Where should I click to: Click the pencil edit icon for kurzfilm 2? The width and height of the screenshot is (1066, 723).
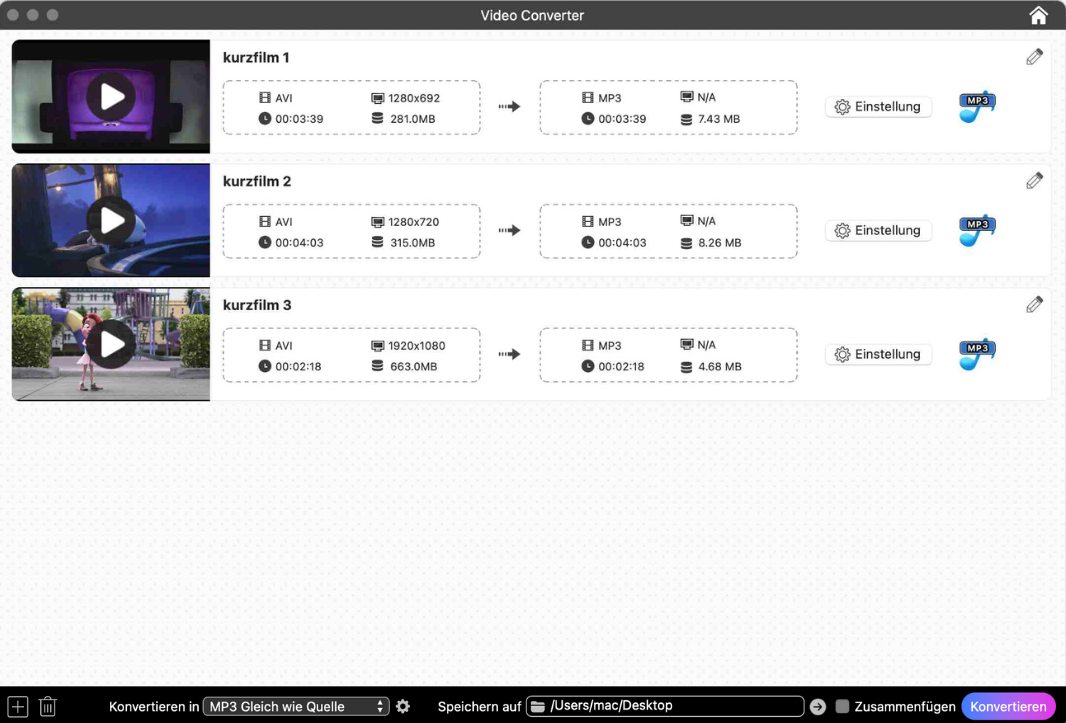[1034, 180]
